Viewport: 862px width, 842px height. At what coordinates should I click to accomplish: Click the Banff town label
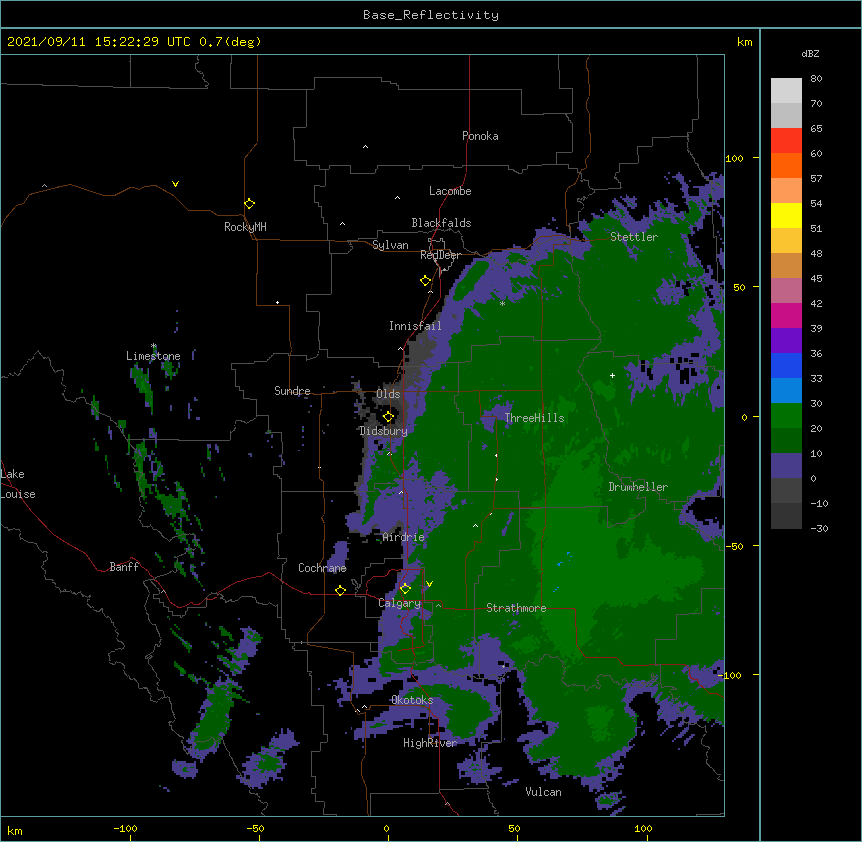pyautogui.click(x=124, y=567)
